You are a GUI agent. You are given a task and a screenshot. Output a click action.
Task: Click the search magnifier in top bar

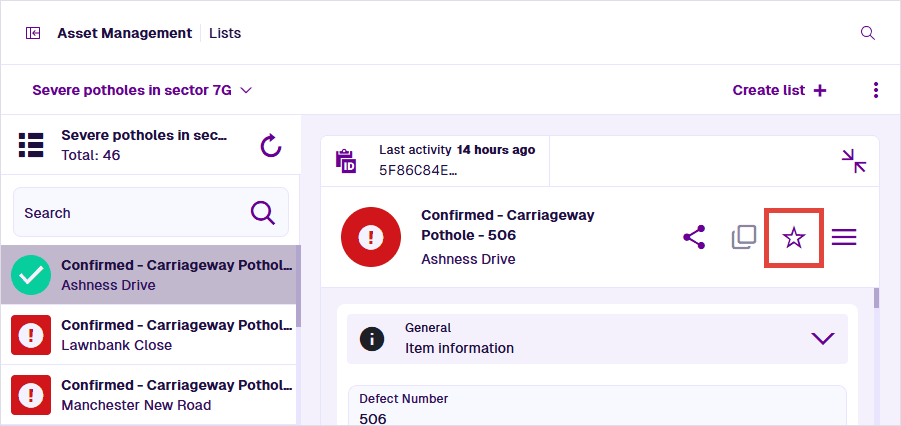click(867, 33)
